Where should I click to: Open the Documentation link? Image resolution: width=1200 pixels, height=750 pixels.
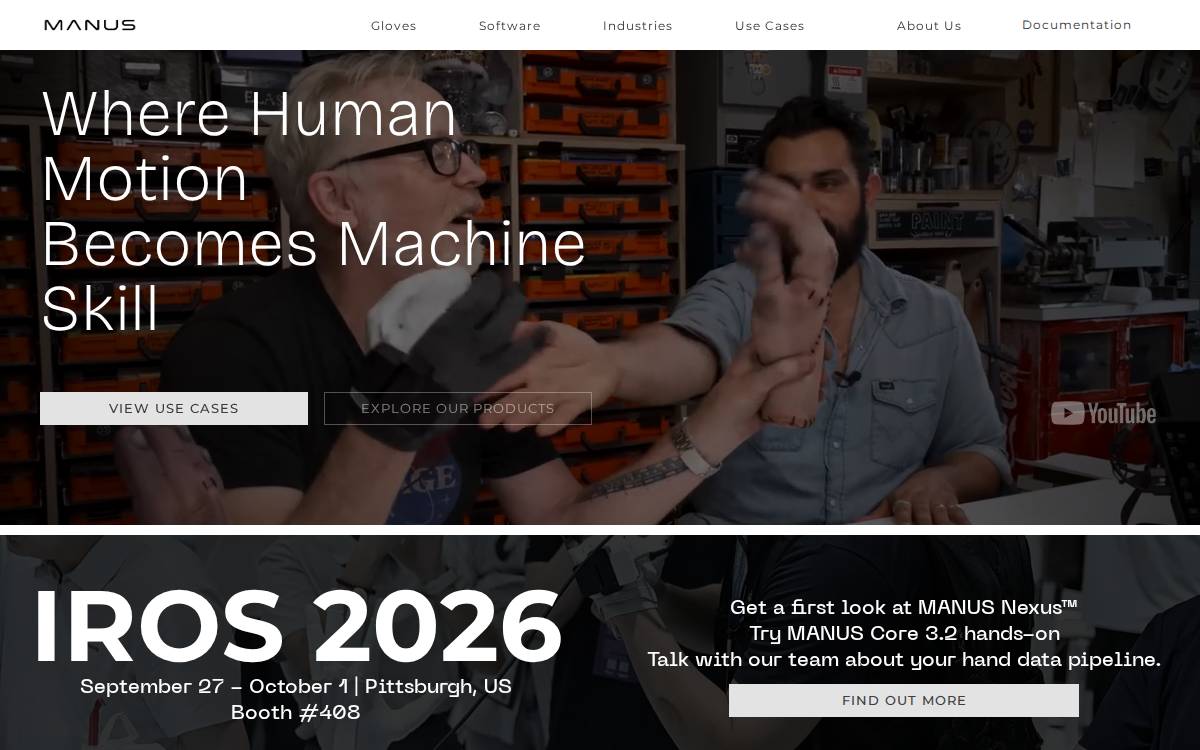click(1076, 25)
